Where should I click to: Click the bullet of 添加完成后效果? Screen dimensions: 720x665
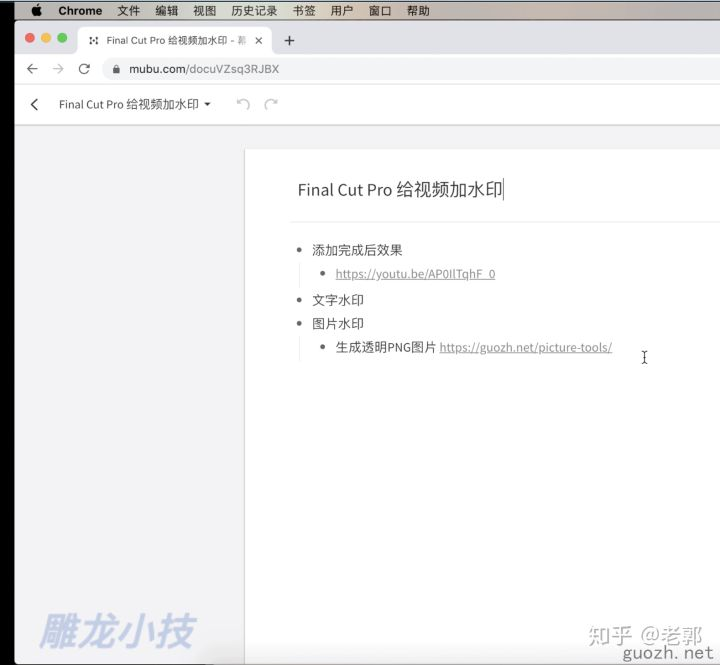click(299, 250)
